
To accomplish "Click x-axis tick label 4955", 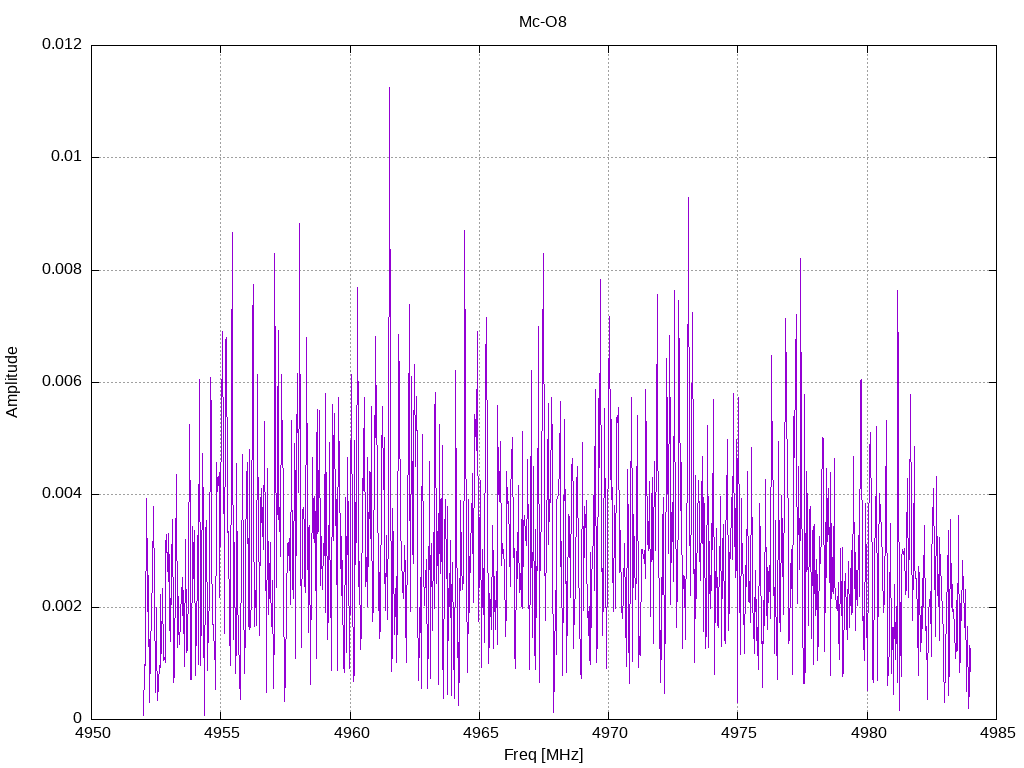I will [x=222, y=733].
